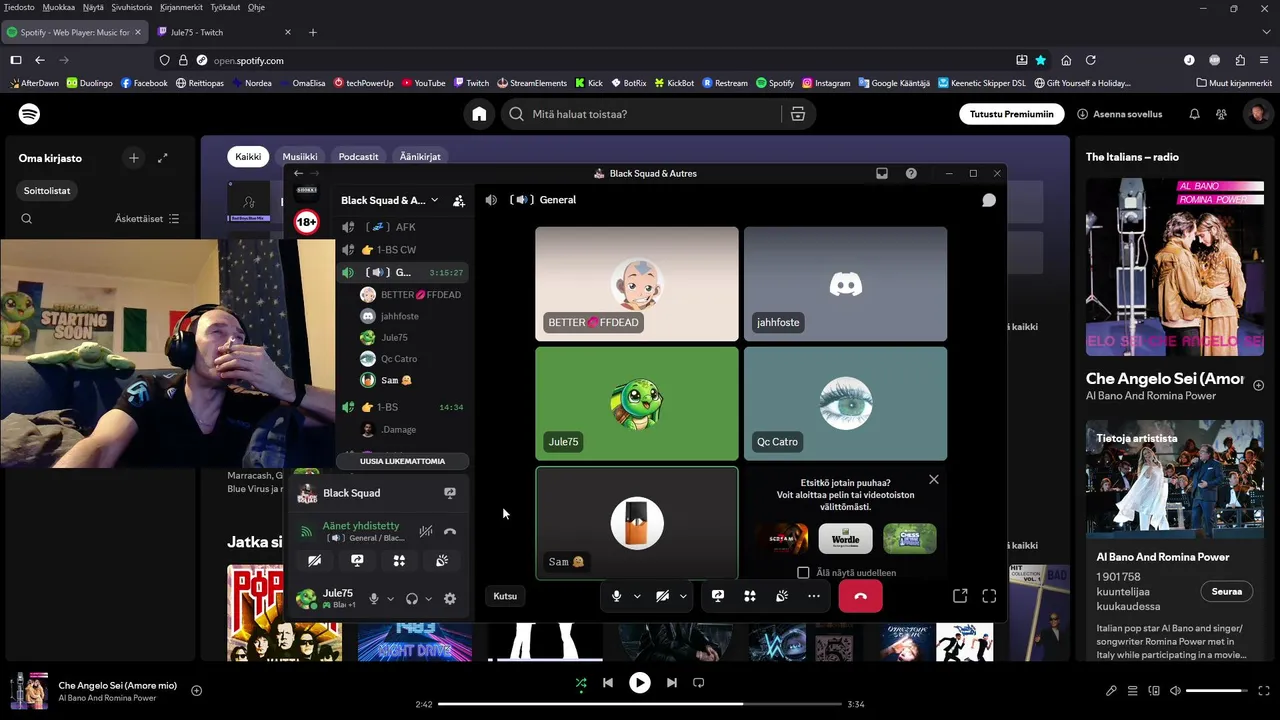Invite members icon next to Black Squad server
The height and width of the screenshot is (720, 1280).
[x=459, y=200]
